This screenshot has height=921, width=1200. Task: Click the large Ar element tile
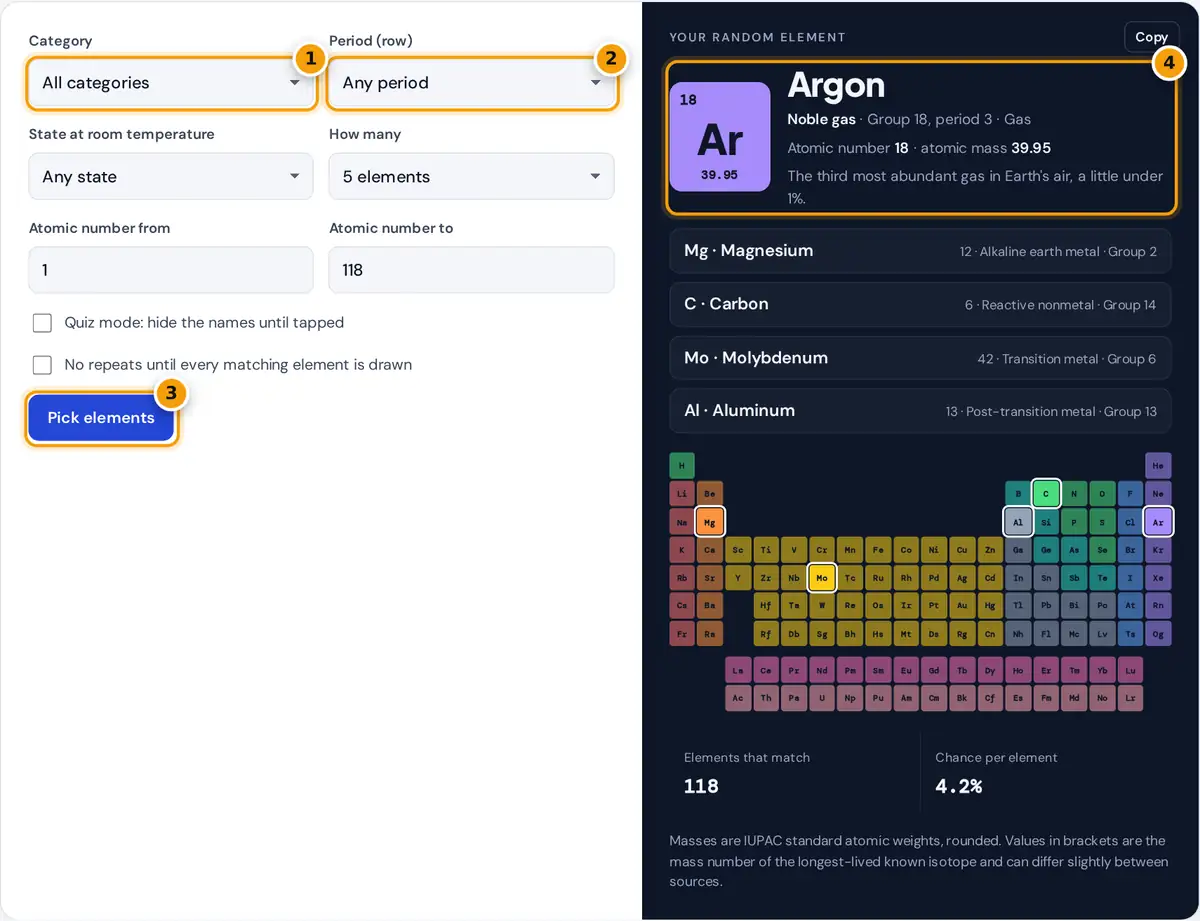point(720,137)
